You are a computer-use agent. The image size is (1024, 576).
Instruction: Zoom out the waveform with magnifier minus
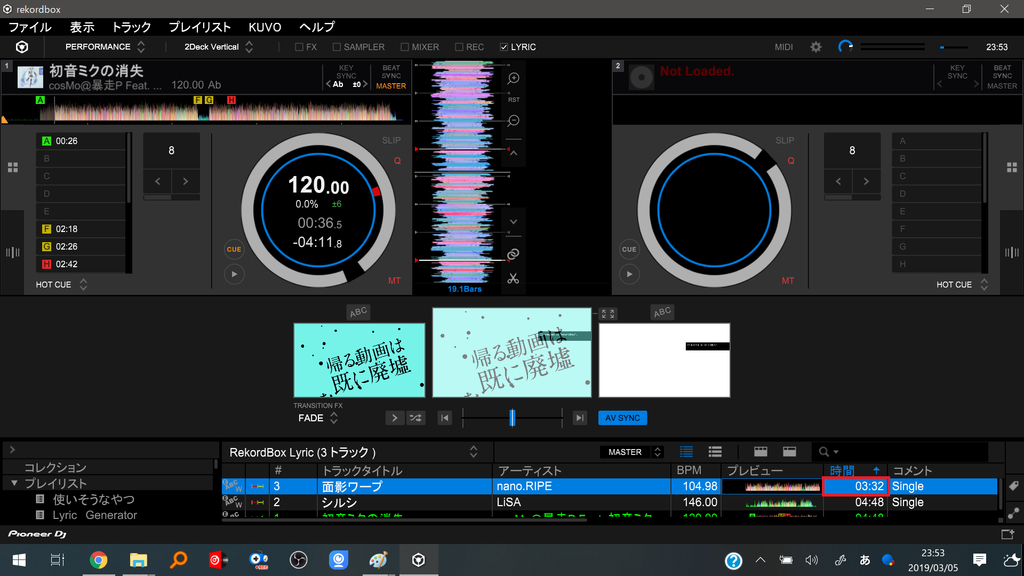click(514, 121)
